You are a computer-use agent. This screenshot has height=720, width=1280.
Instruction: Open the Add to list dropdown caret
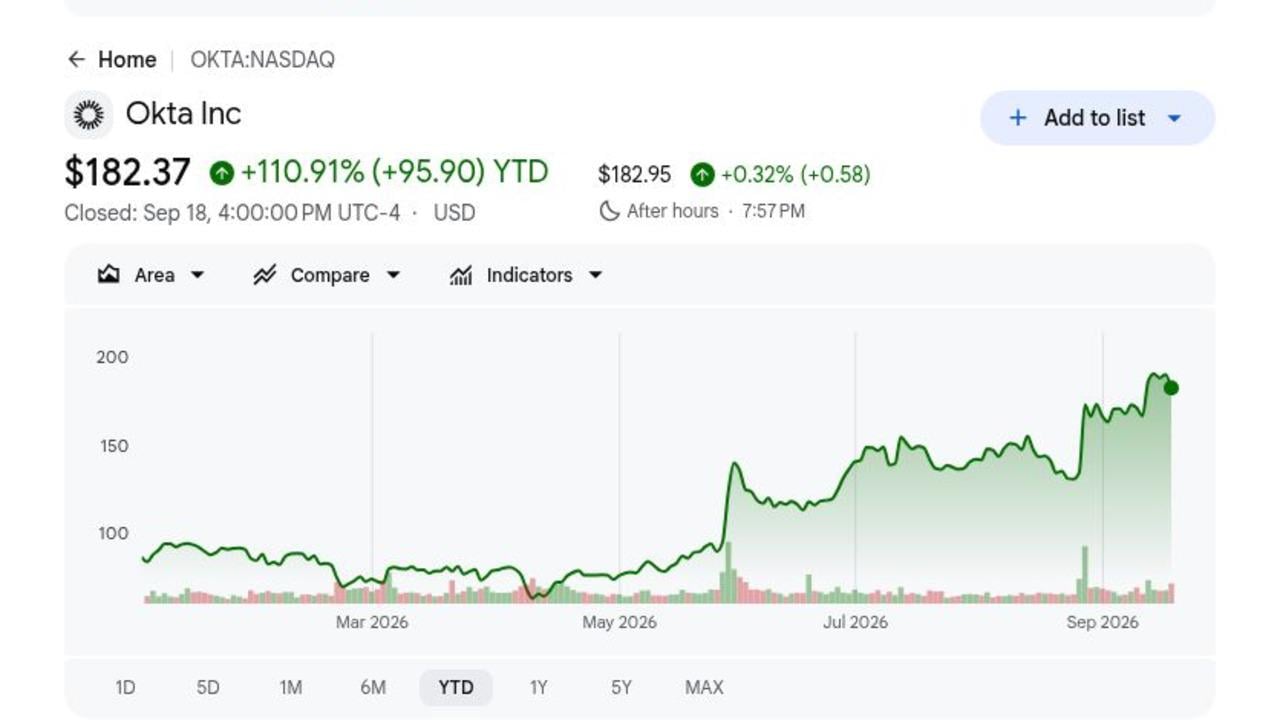click(1175, 118)
